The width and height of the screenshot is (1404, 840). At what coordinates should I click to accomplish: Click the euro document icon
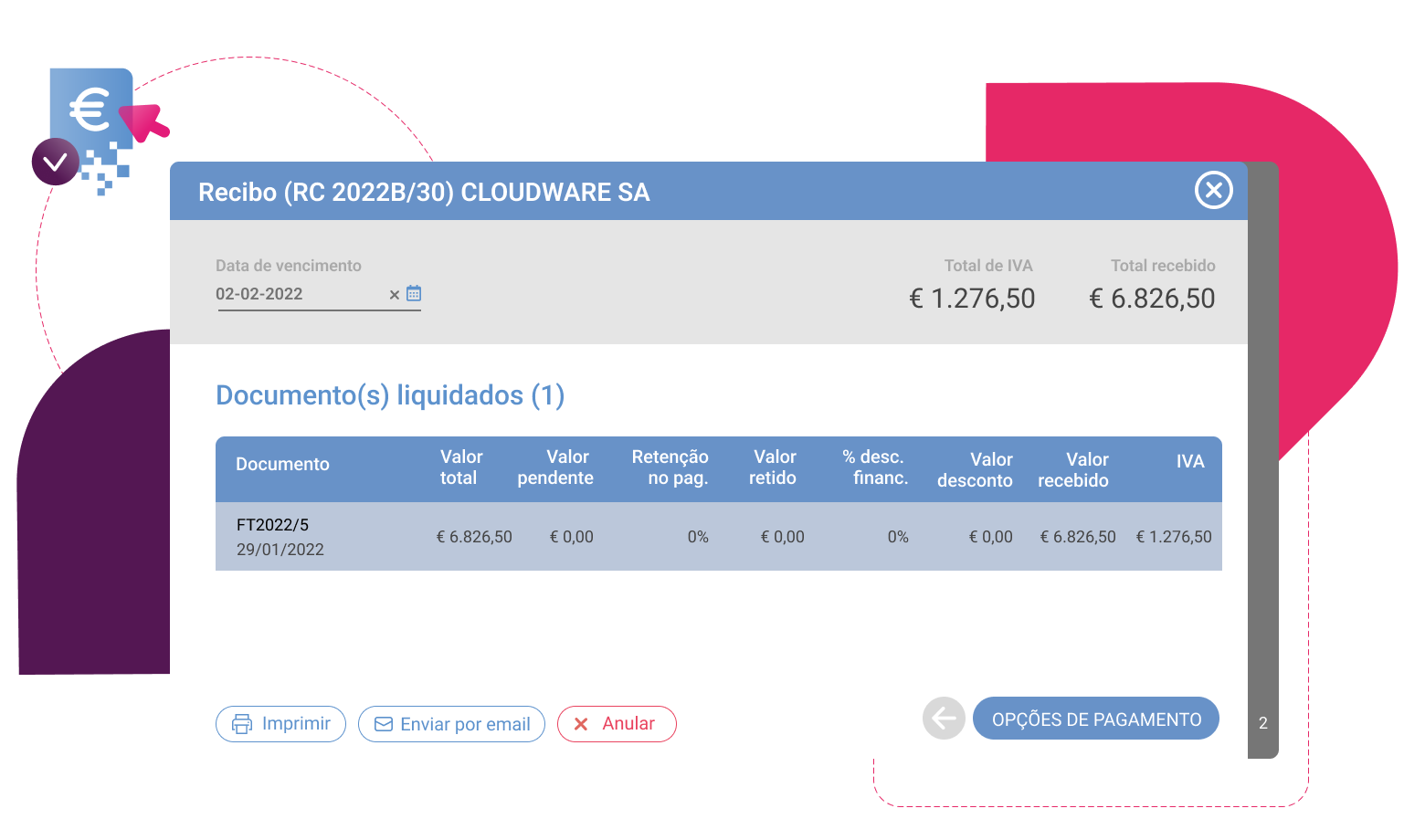tap(90, 110)
